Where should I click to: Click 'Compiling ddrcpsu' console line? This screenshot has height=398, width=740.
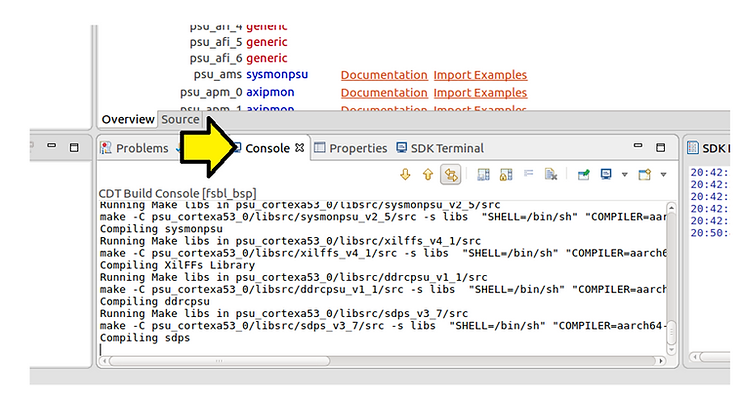[155, 302]
